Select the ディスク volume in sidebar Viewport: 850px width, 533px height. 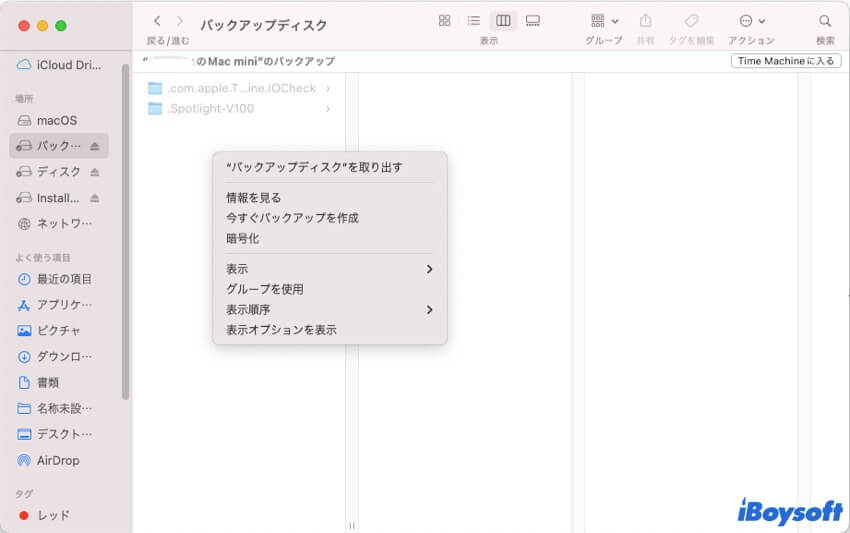click(x=49, y=172)
